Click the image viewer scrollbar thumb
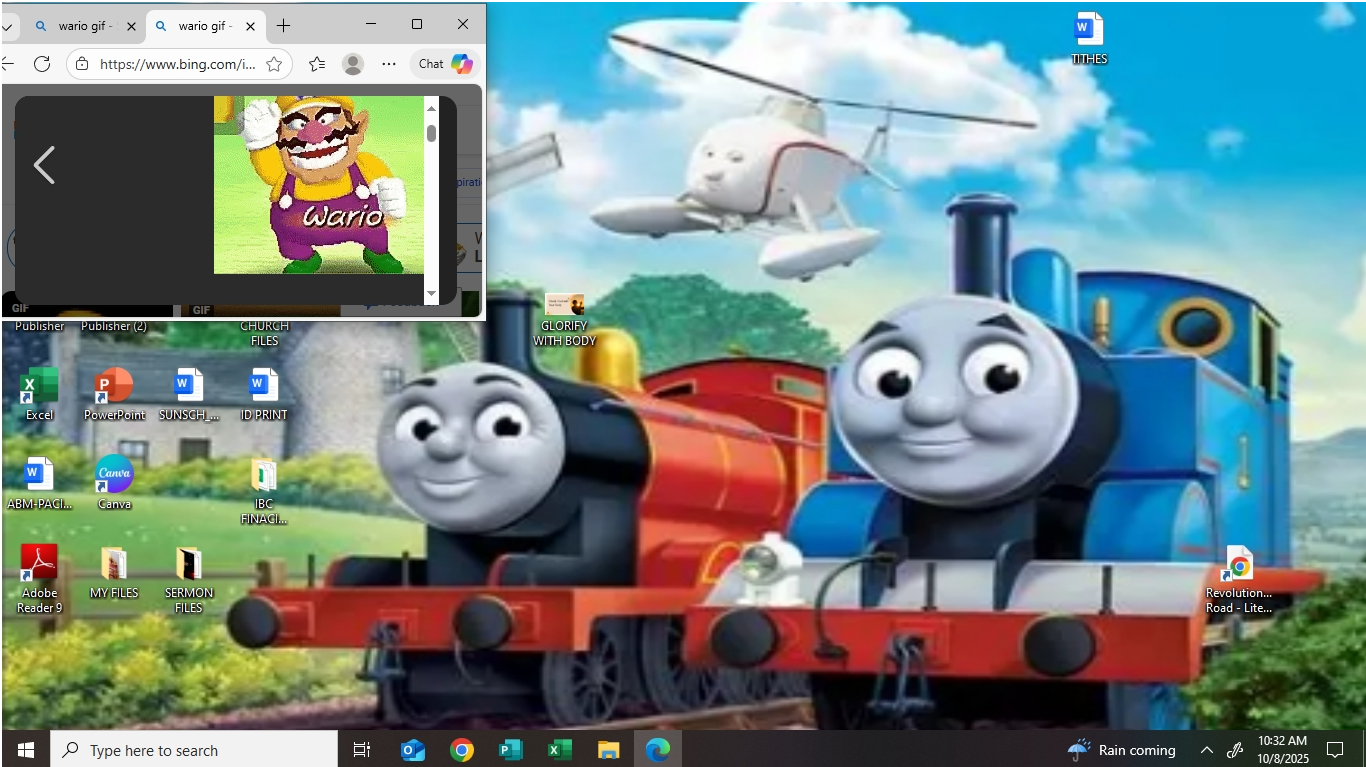Image resolution: width=1366 pixels, height=767 pixels. click(x=432, y=133)
